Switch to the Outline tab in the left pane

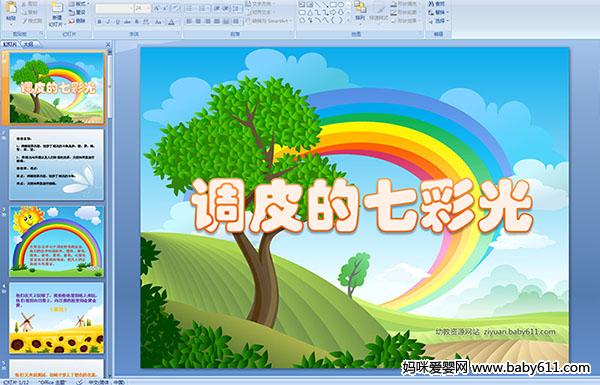(x=28, y=44)
